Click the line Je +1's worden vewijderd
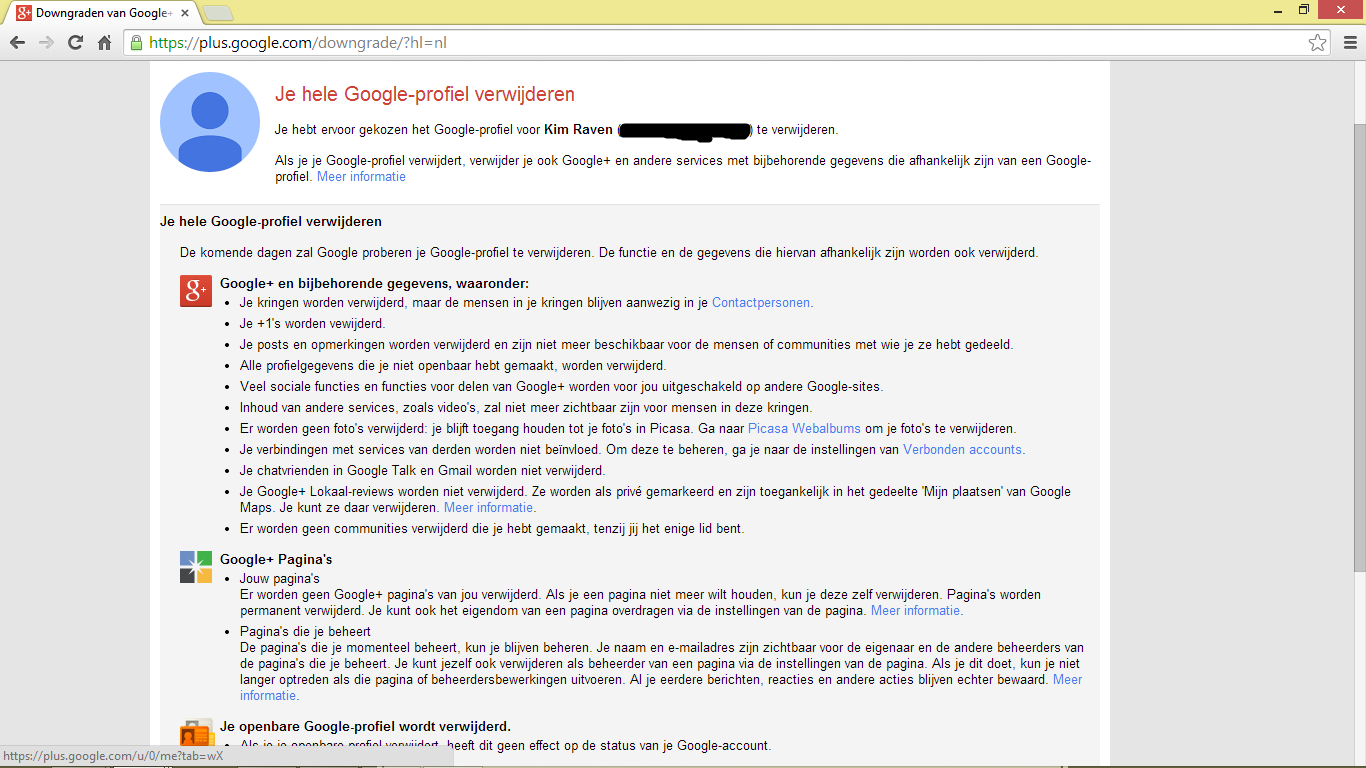The image size is (1366, 768). [312, 323]
